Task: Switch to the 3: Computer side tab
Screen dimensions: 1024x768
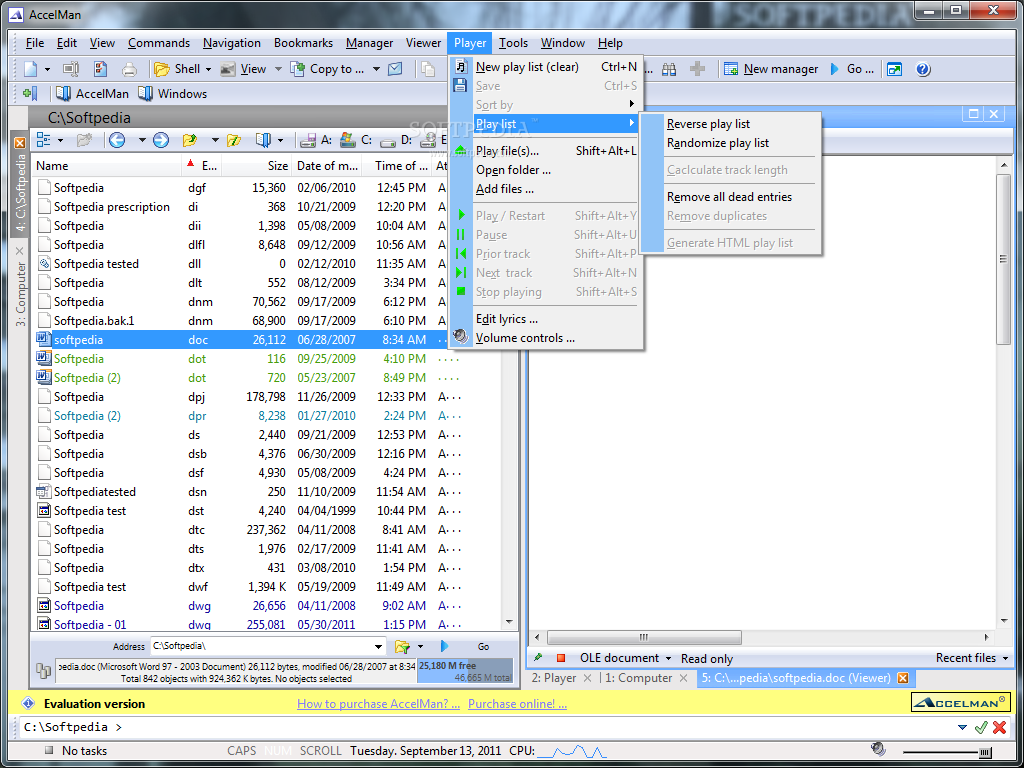Action: pos(20,294)
